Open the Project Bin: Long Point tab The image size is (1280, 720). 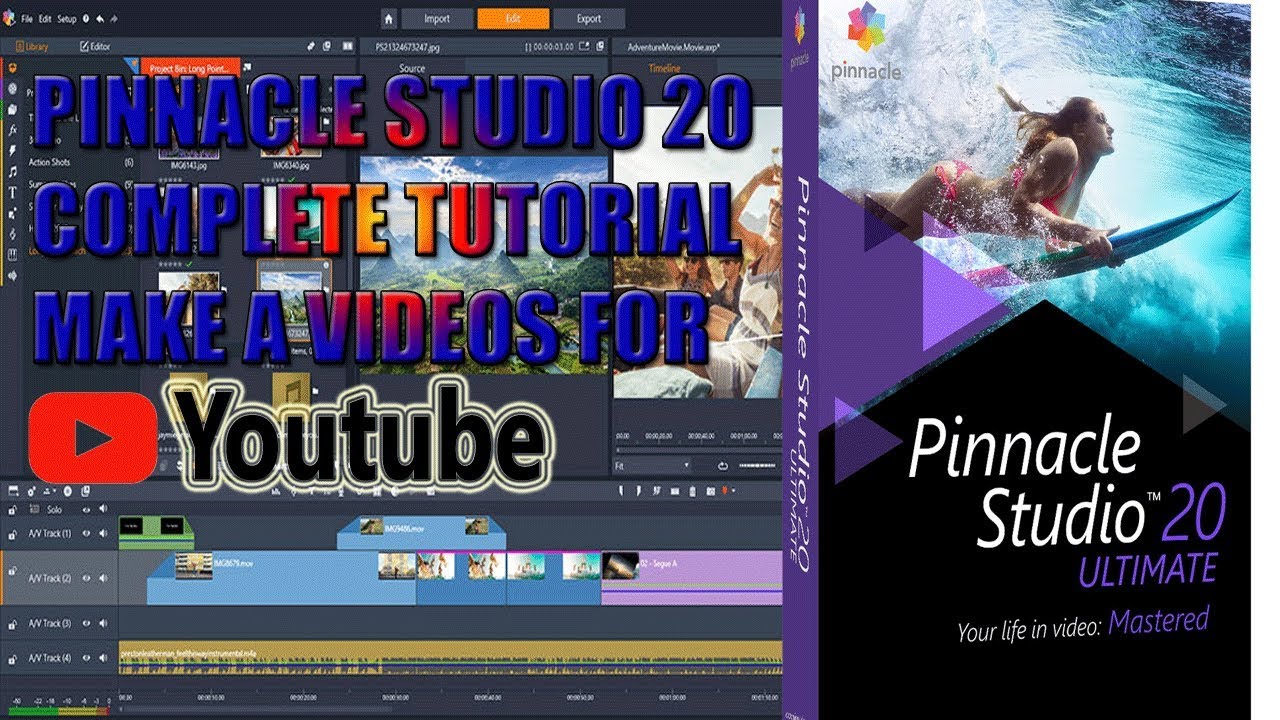(190, 67)
